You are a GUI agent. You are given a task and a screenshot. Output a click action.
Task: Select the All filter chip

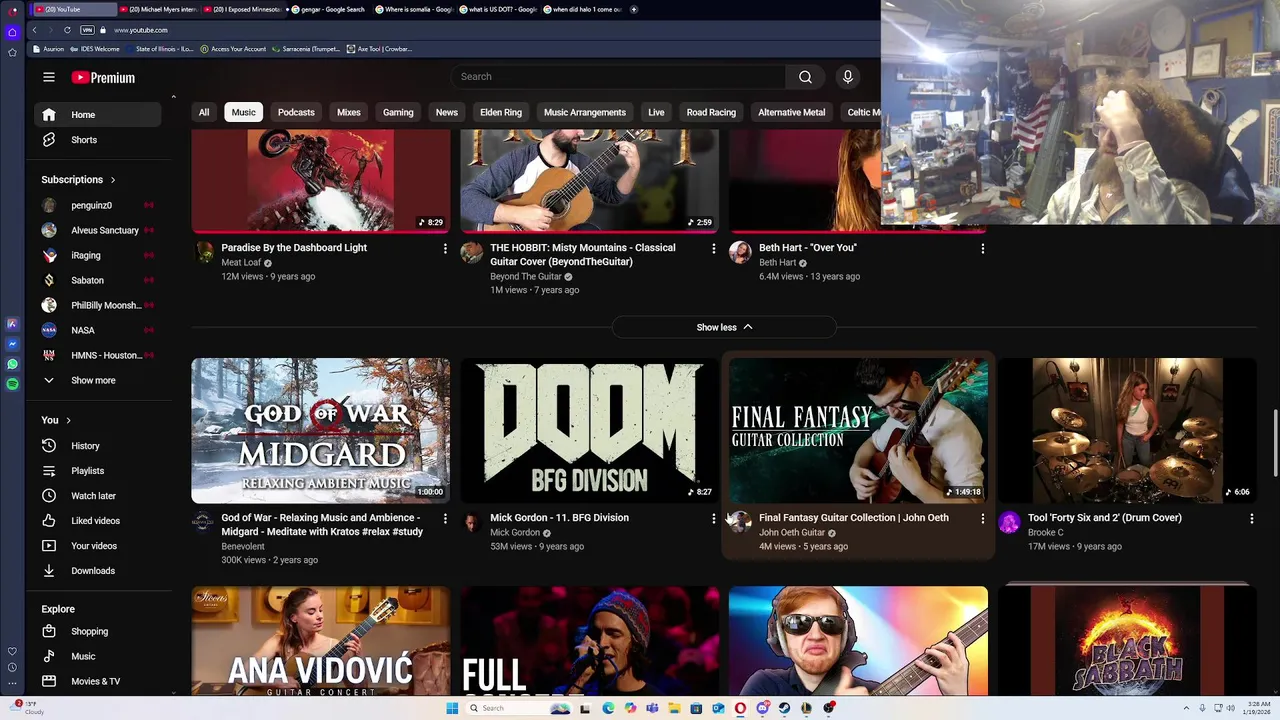pyautogui.click(x=204, y=112)
